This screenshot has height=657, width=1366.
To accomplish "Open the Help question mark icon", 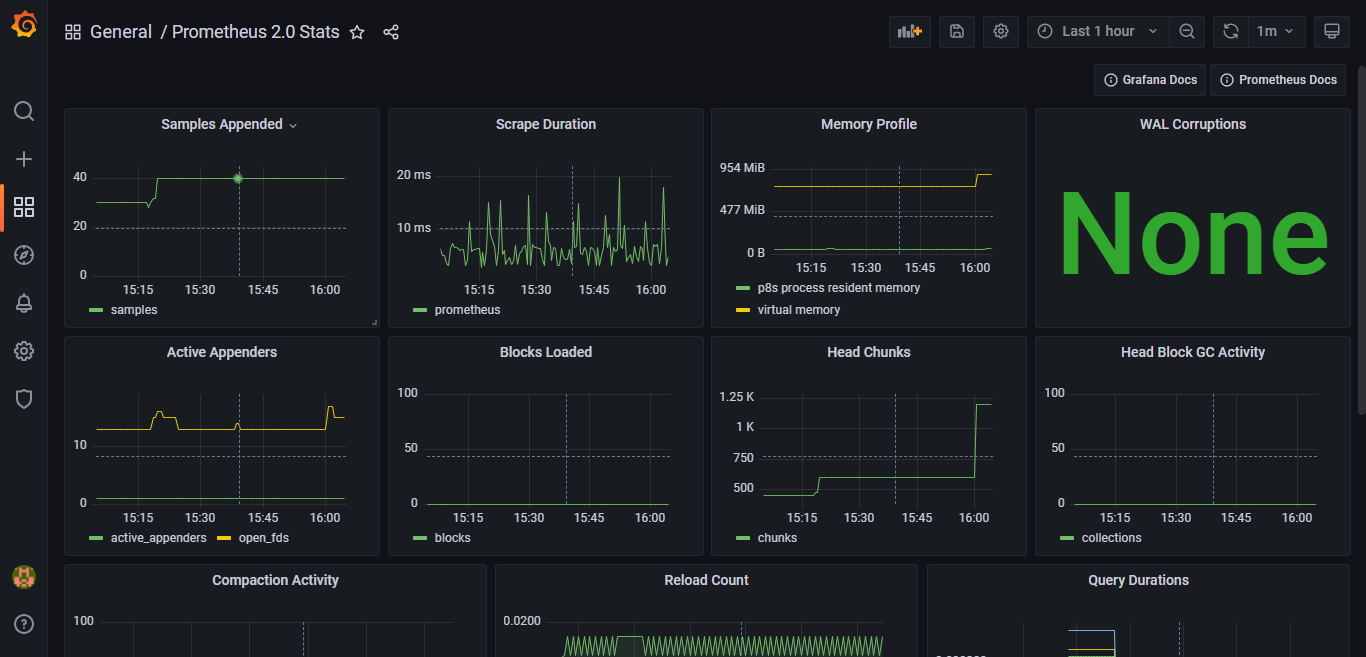I will click(24, 624).
